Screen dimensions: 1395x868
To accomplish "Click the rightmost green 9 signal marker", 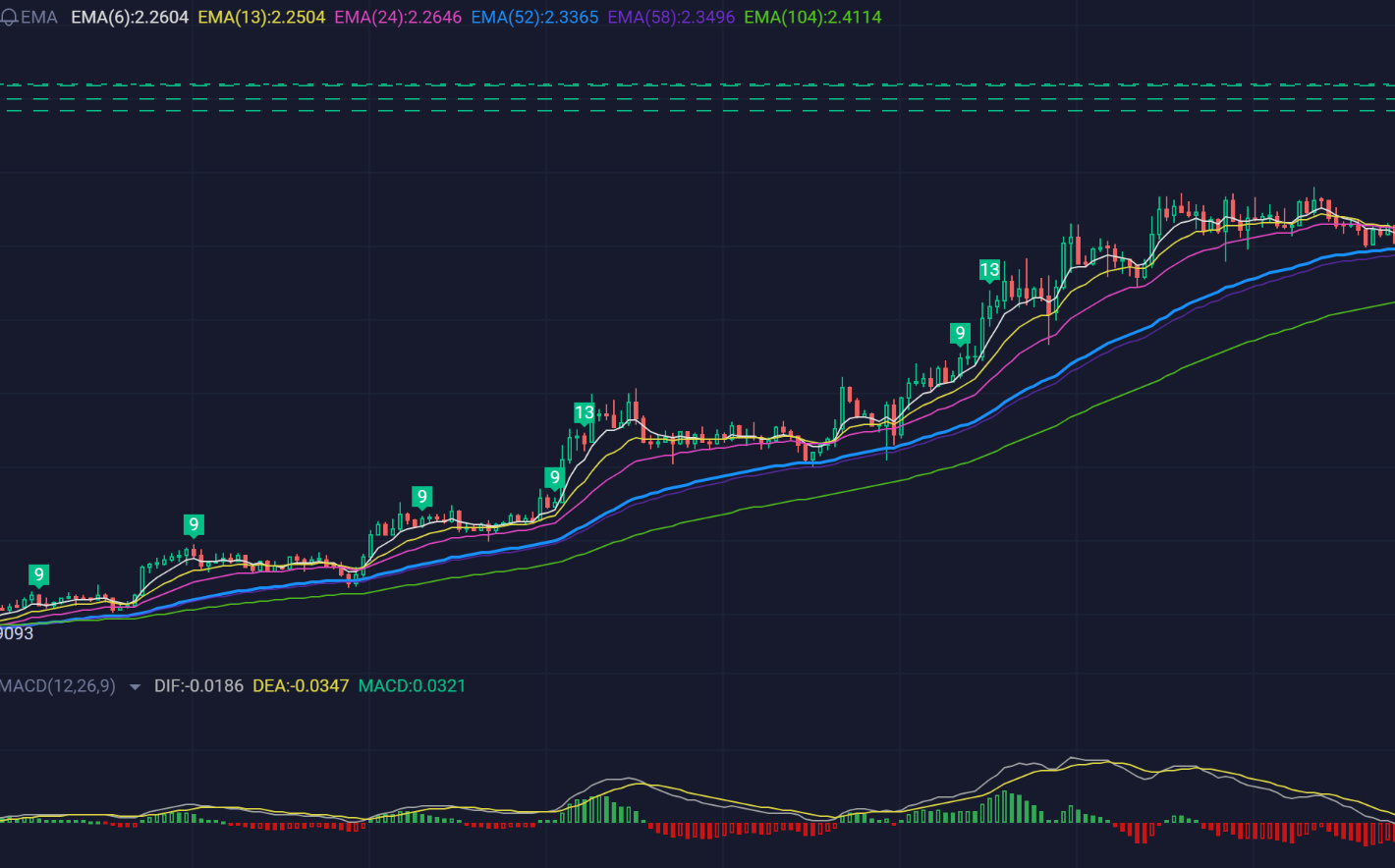I will coord(961,334).
